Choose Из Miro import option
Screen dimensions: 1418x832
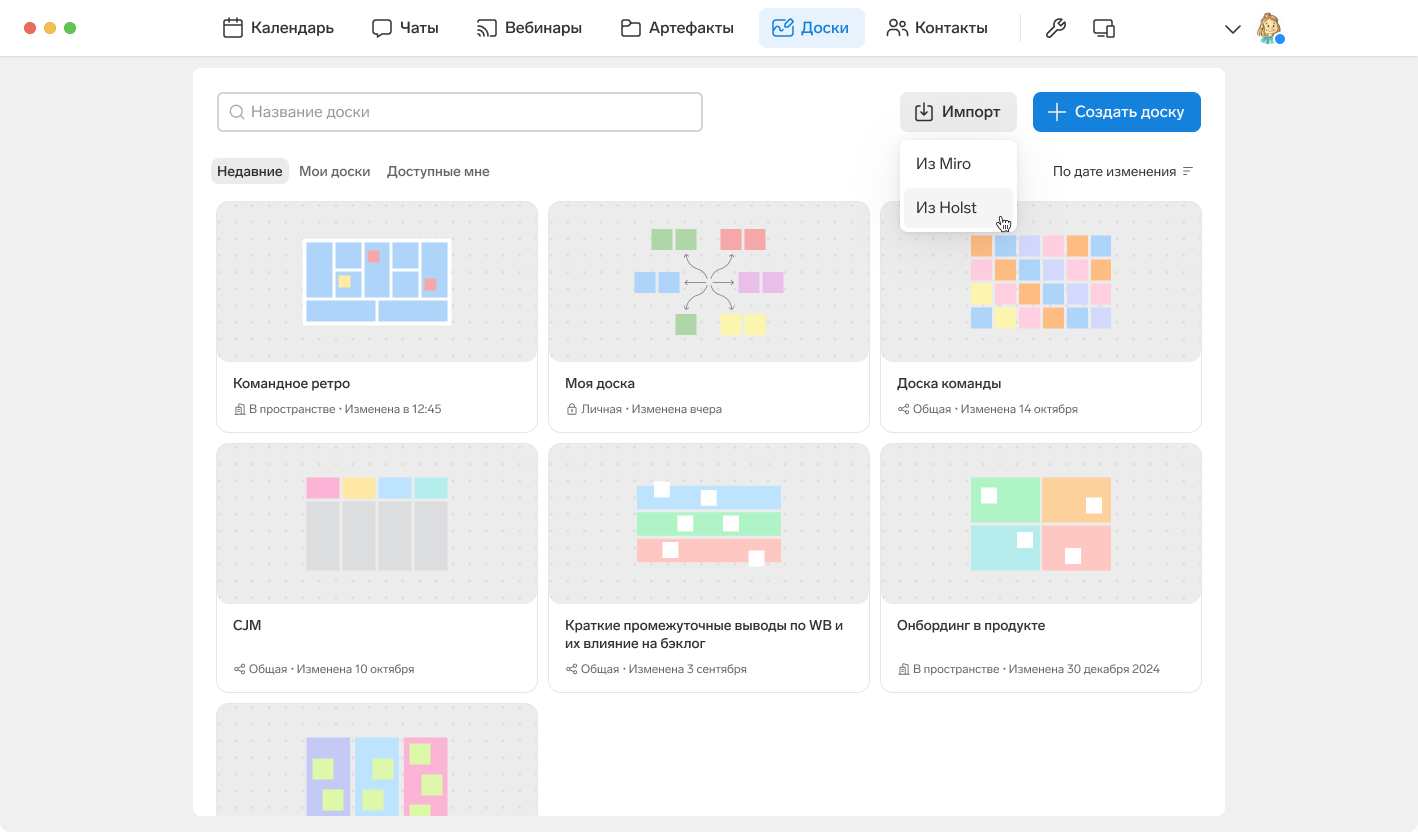point(958,164)
